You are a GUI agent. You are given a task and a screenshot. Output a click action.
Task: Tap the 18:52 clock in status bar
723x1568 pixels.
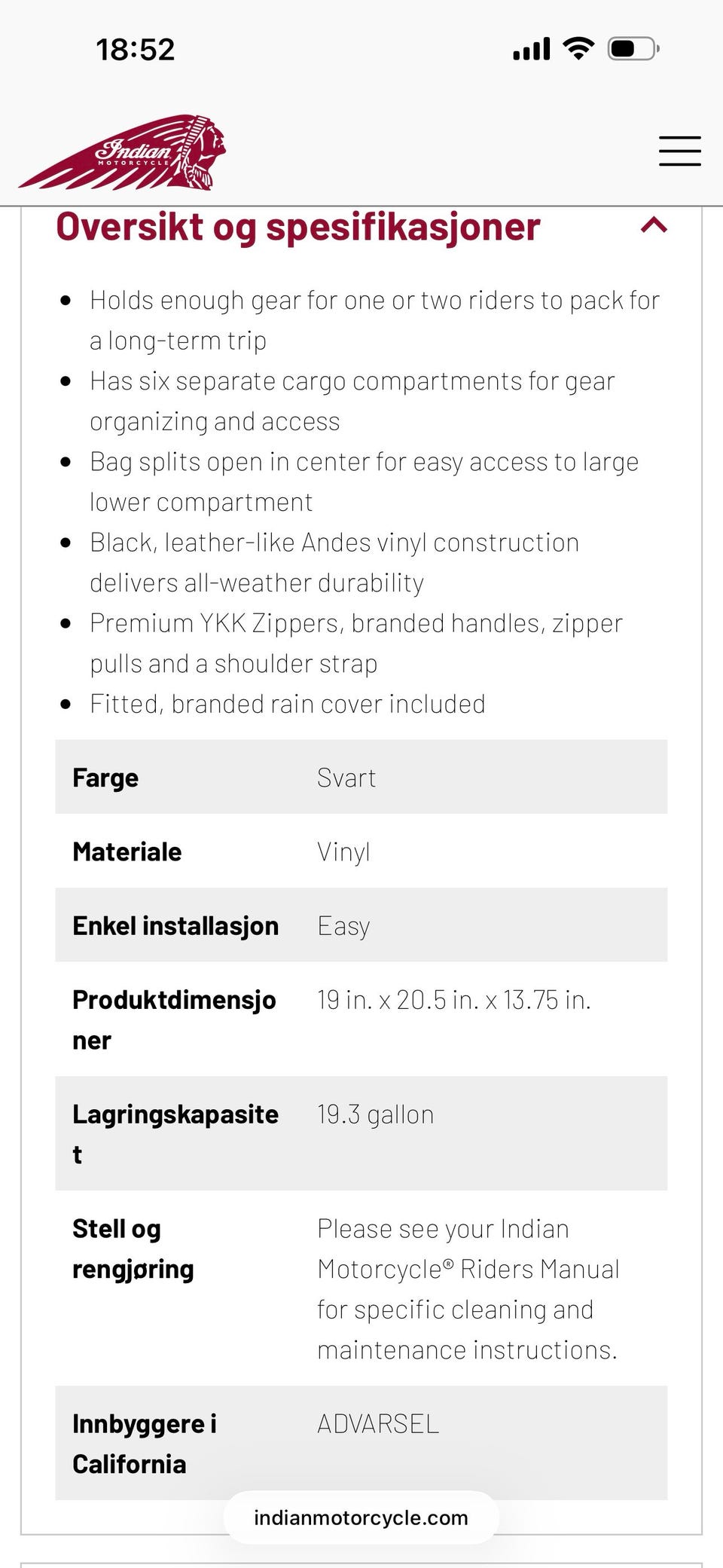point(135,50)
